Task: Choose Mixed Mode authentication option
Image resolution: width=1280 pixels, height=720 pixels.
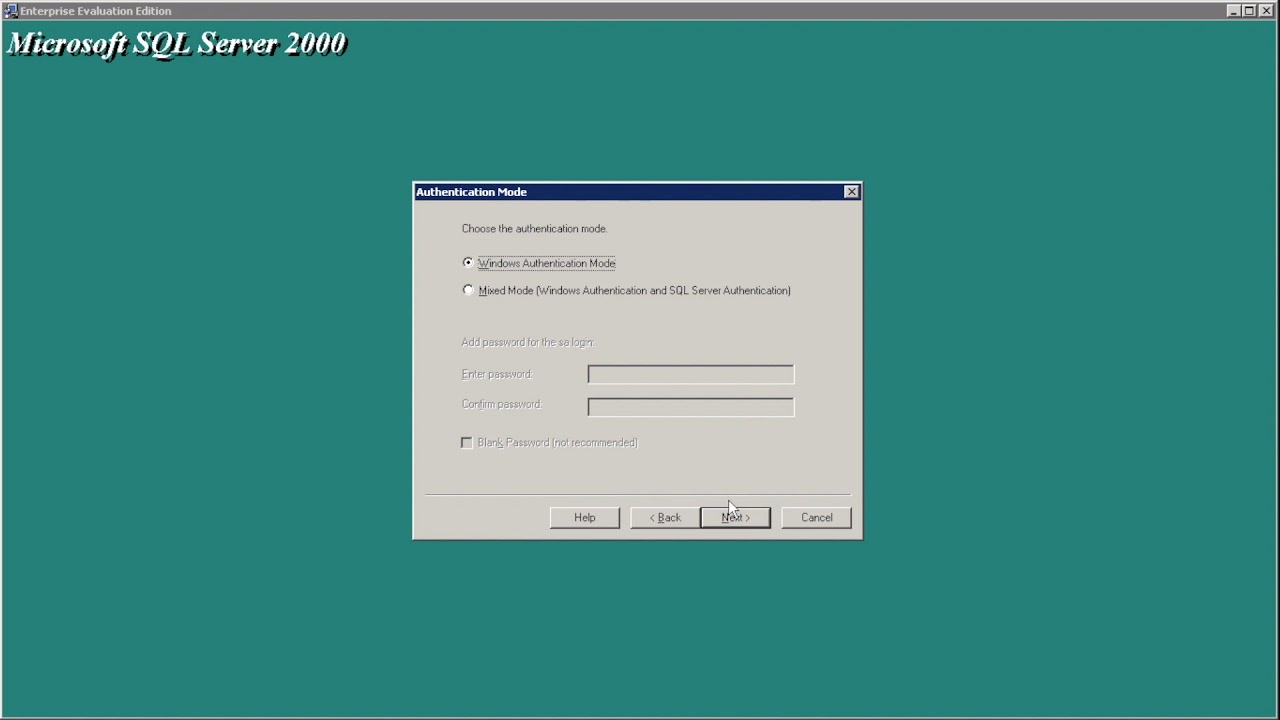Action: point(468,290)
